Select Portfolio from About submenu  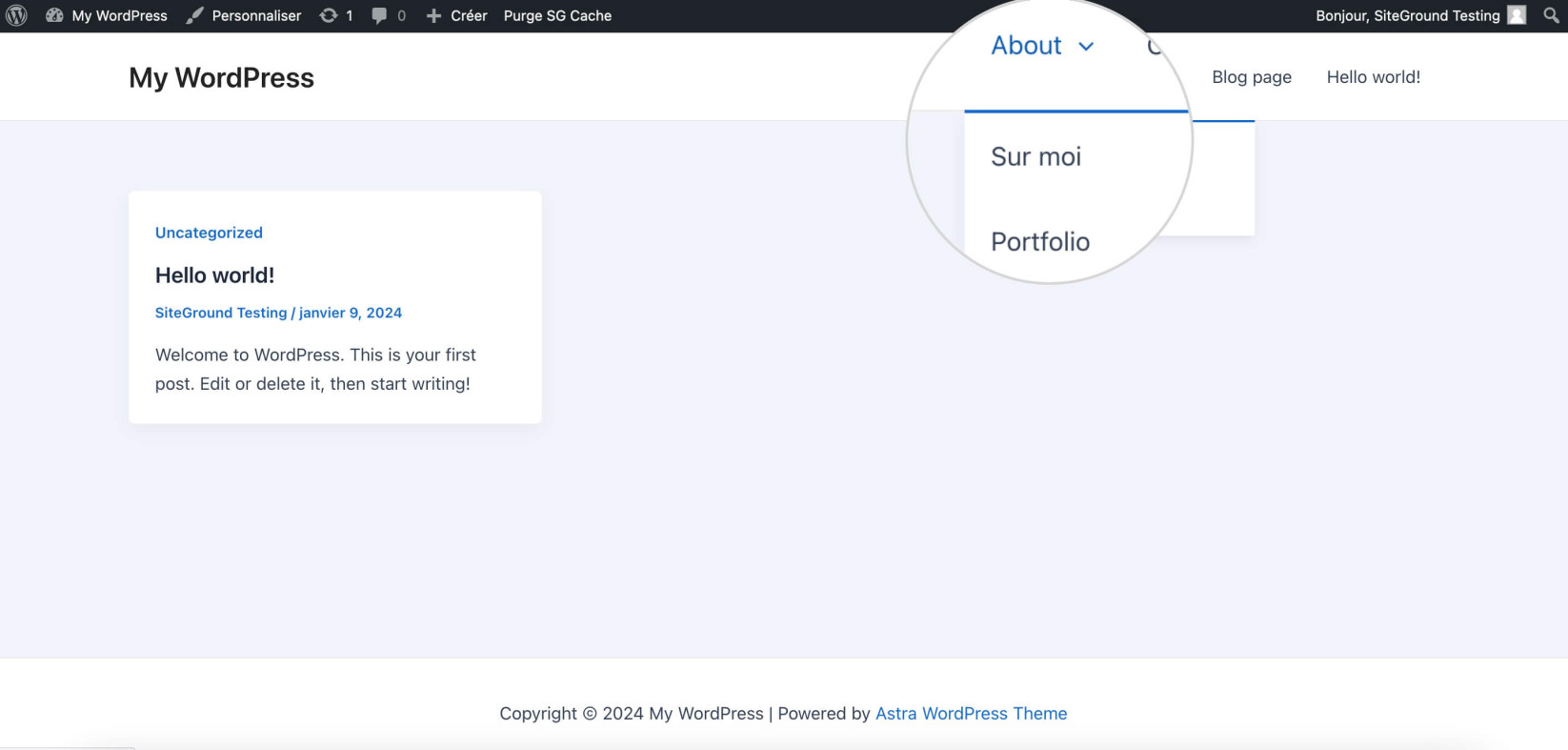click(1040, 241)
